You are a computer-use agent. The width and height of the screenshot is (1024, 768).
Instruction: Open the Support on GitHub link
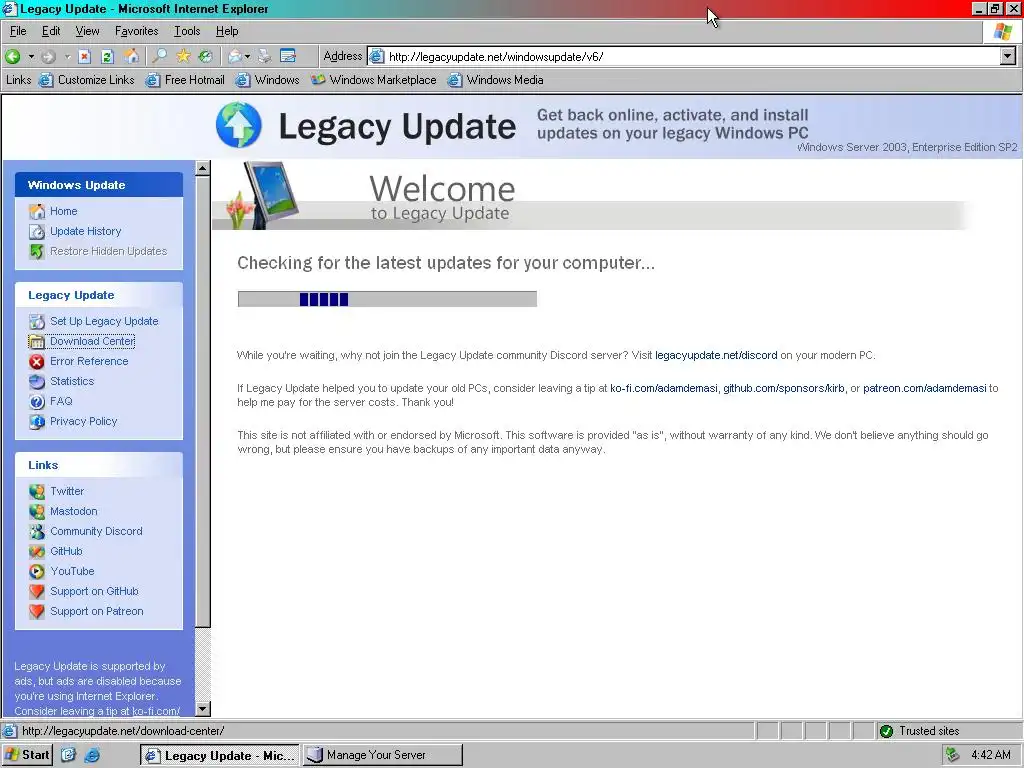94,592
